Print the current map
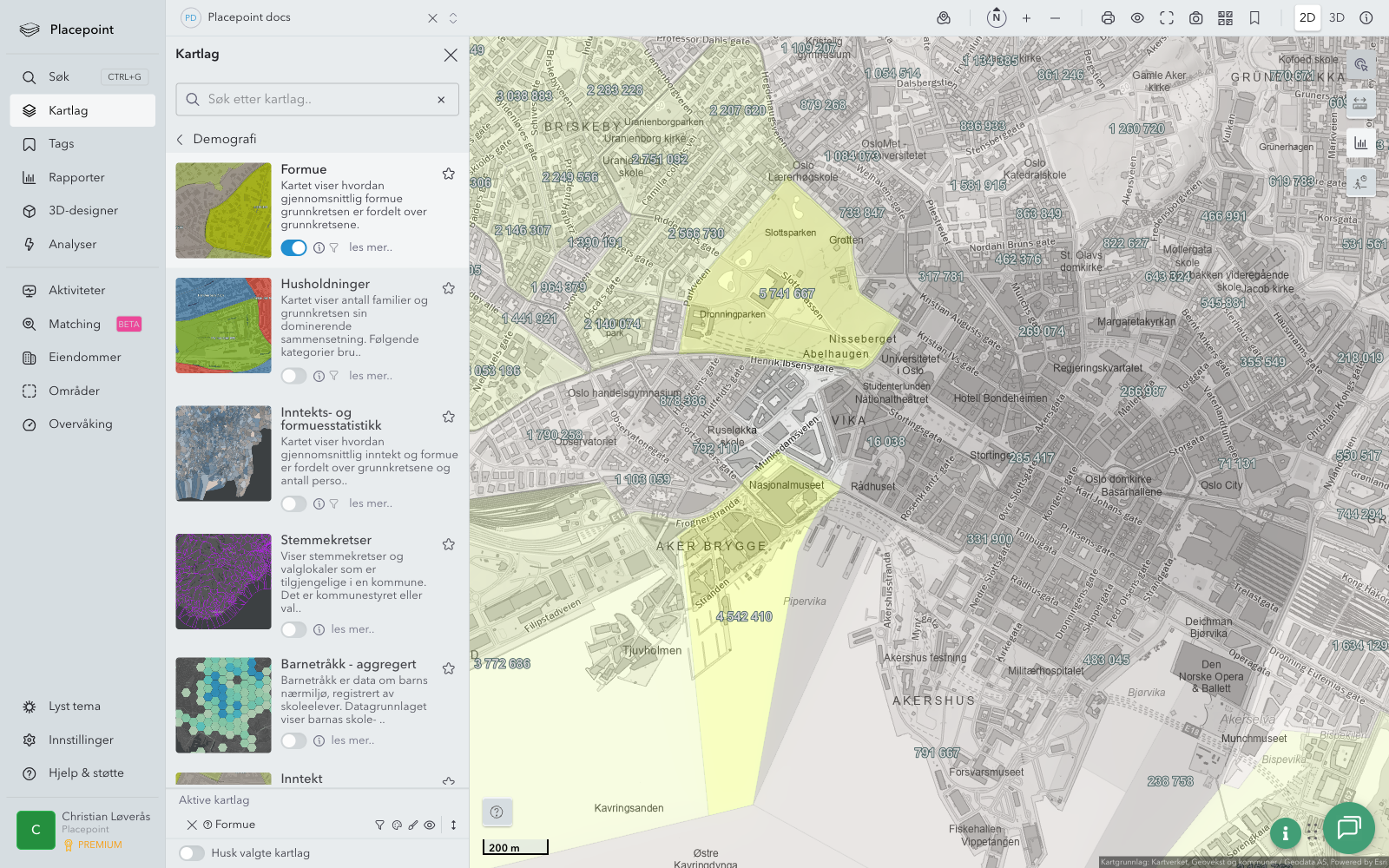Screen dimensions: 1389x868 (x=1108, y=17)
